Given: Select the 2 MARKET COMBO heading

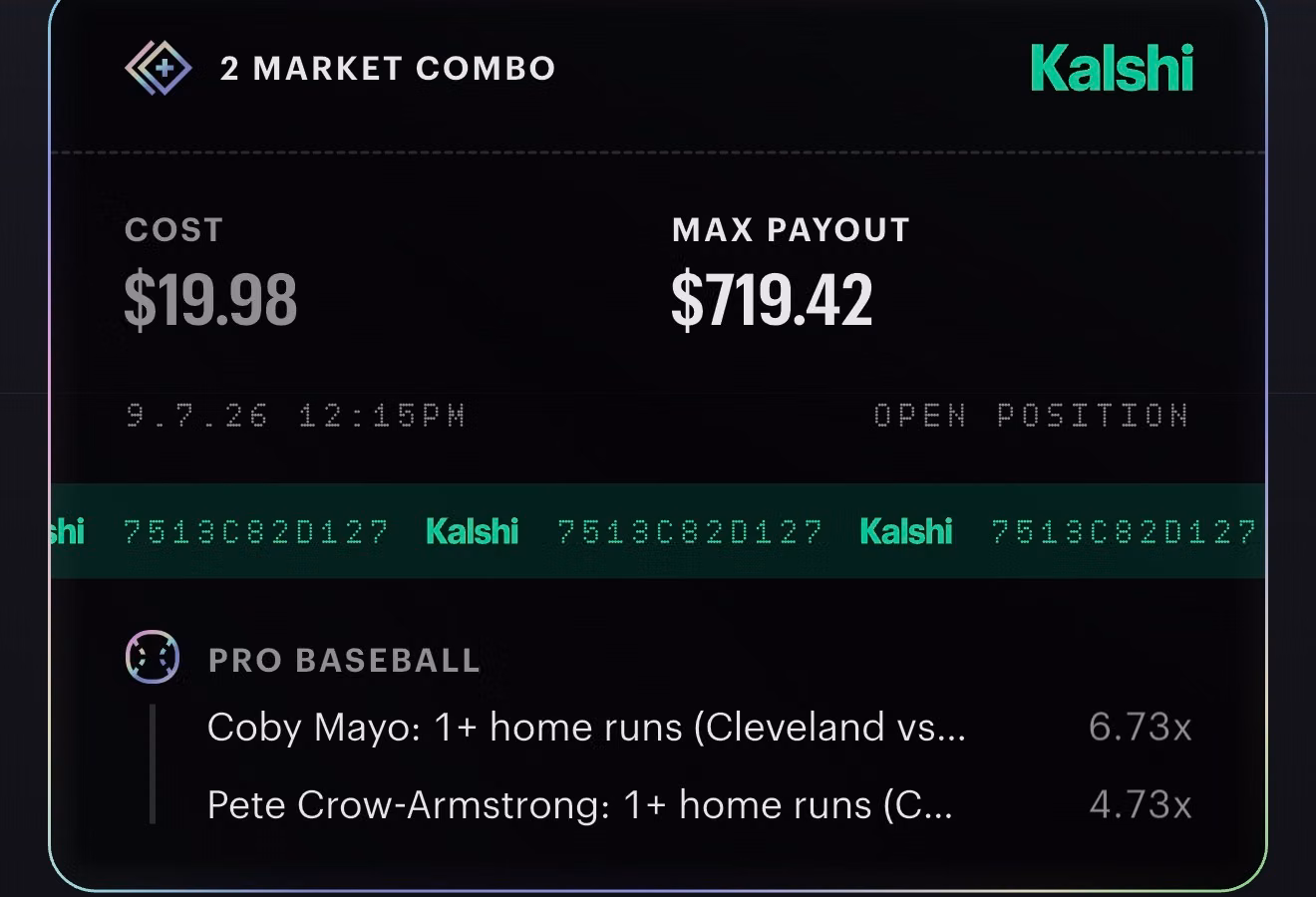Looking at the screenshot, I should pos(388,69).
